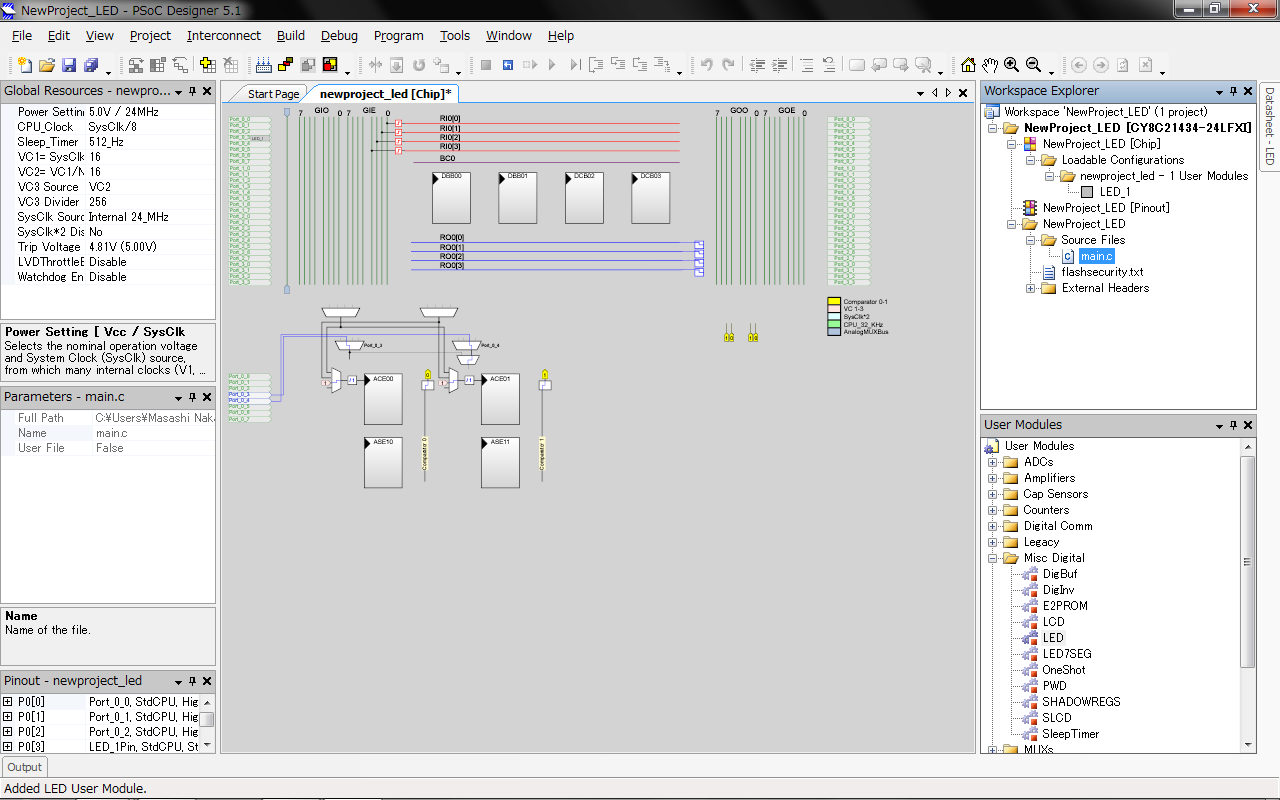
Task: Click the Redo arrow icon
Action: (729, 65)
